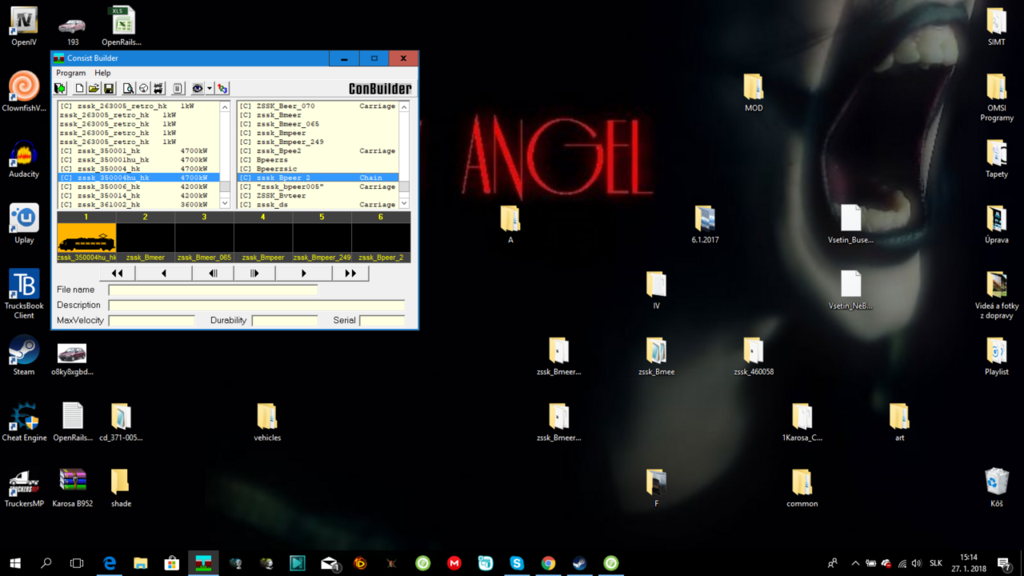Click the New consist toolbar icon
The height and width of the screenshot is (576, 1024).
click(79, 88)
